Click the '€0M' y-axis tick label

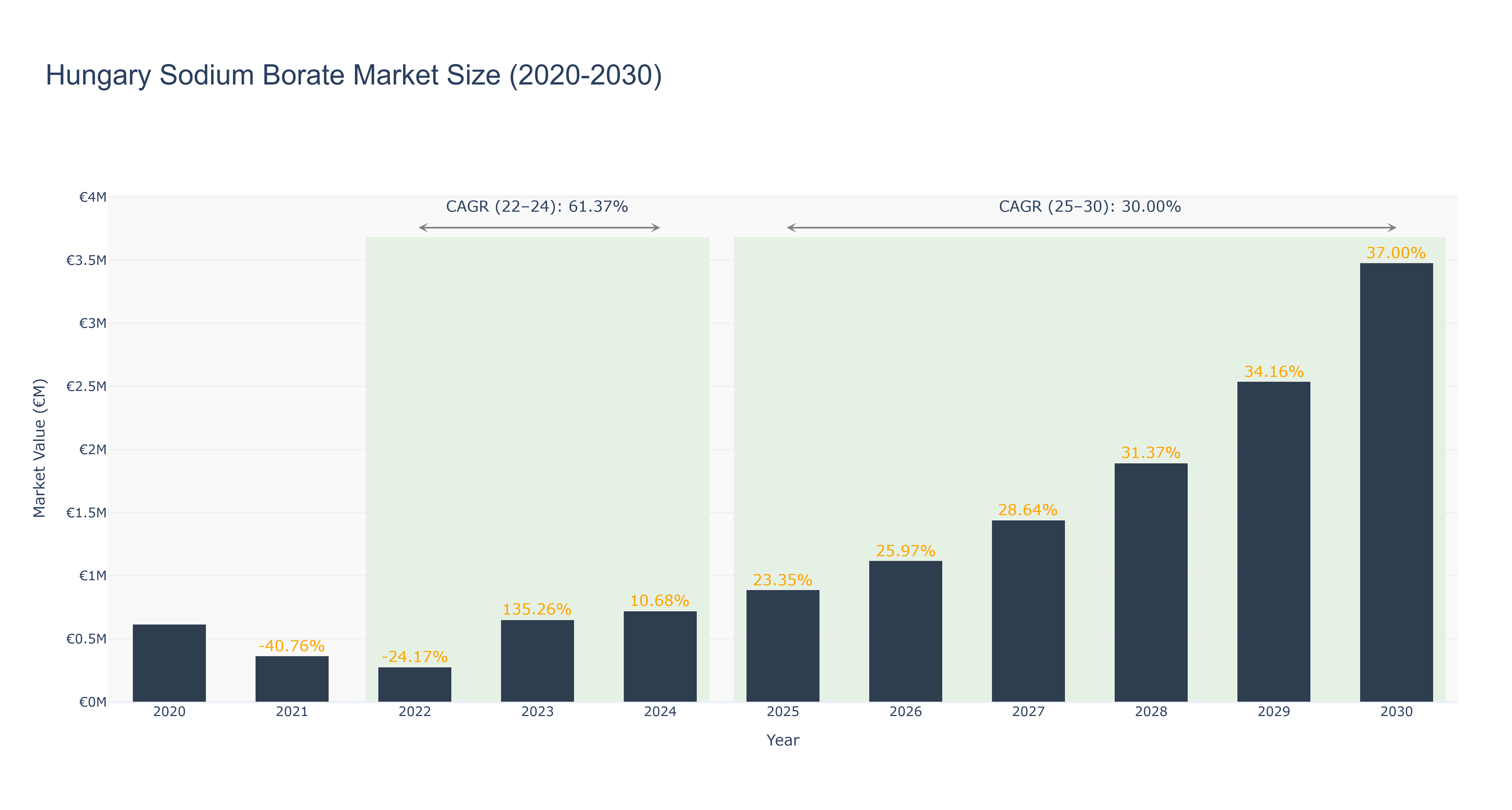pos(93,702)
